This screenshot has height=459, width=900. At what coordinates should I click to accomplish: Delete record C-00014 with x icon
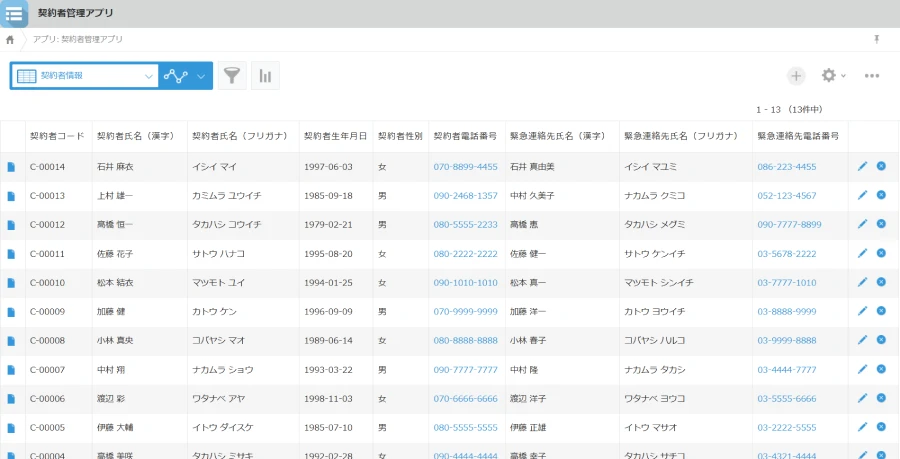click(881, 166)
